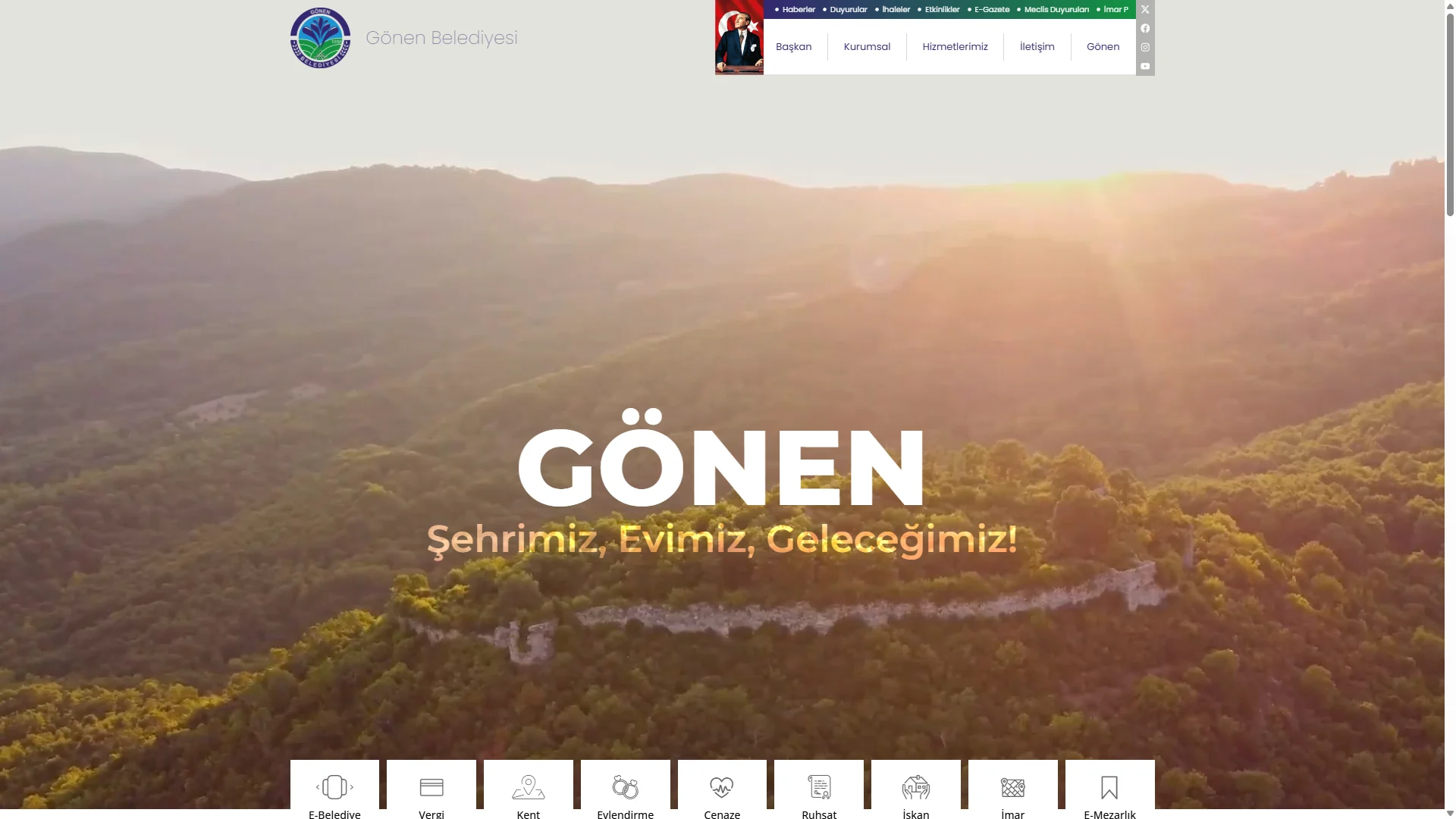Select the Başkan menu item
Viewport: 1456px width, 819px height.
[x=792, y=46]
